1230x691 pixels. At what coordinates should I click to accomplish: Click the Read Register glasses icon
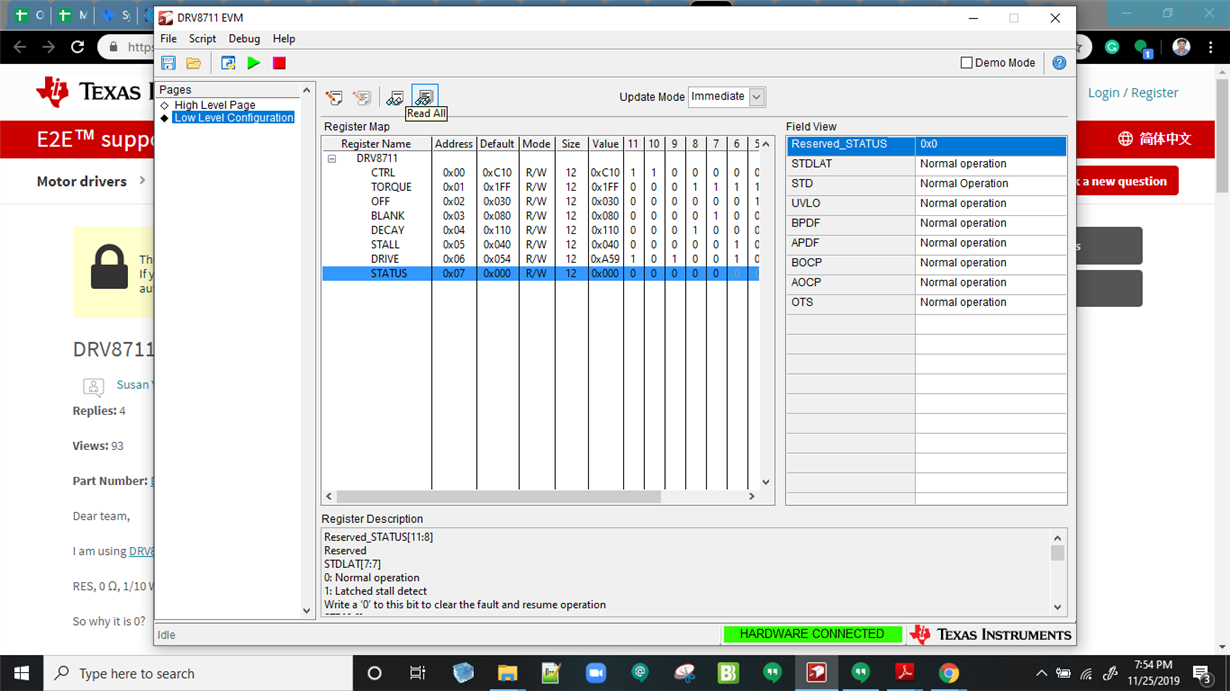click(396, 97)
